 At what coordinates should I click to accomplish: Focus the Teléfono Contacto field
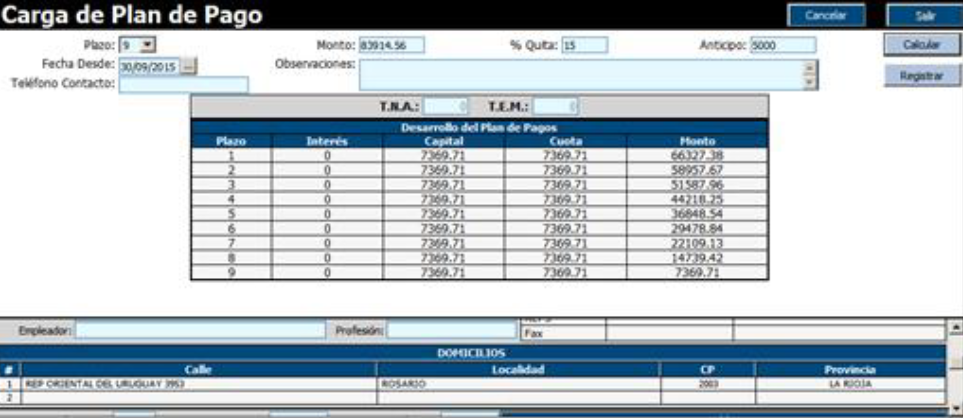[x=183, y=84]
